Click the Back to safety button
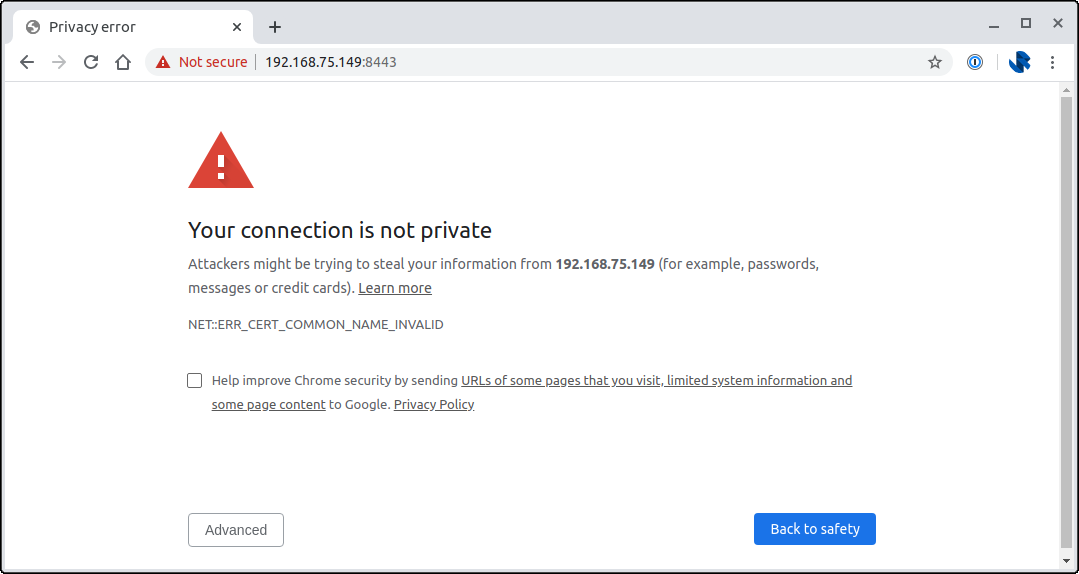Viewport: 1079px width, 574px height. click(x=814, y=529)
